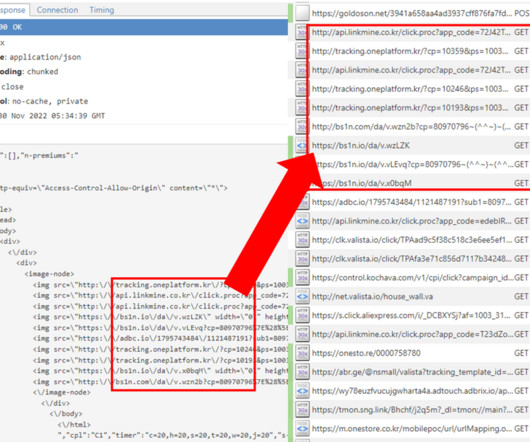This screenshot has height=442, width=530.
Task: Select the linkmine app_code=T23dZo request URL
Action: (x=413, y=334)
